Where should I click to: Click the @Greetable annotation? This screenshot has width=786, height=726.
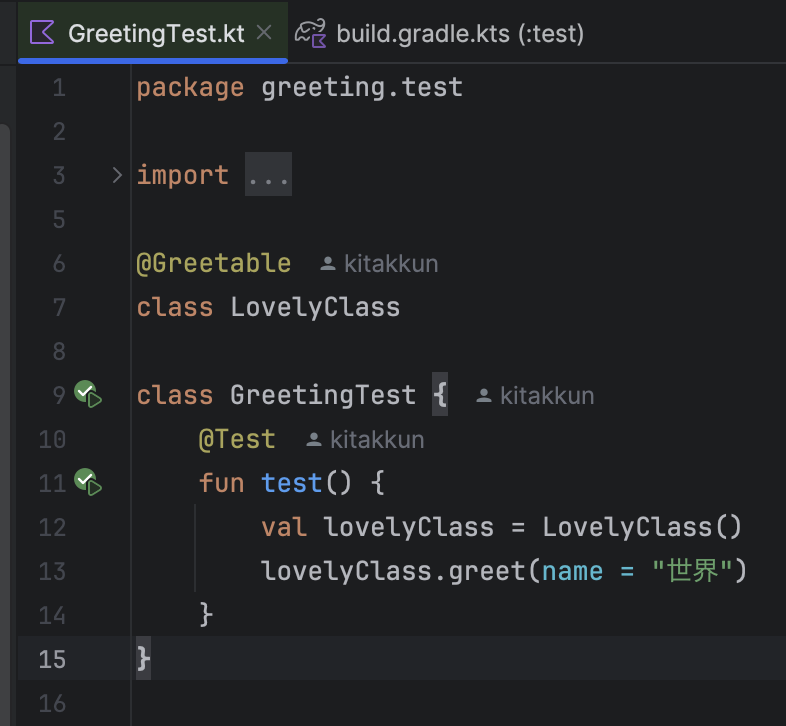(x=214, y=263)
